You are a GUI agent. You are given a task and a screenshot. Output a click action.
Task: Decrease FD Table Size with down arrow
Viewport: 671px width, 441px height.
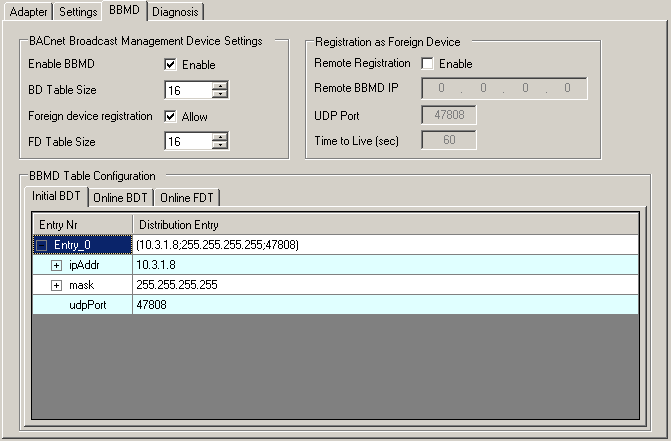coord(220,147)
